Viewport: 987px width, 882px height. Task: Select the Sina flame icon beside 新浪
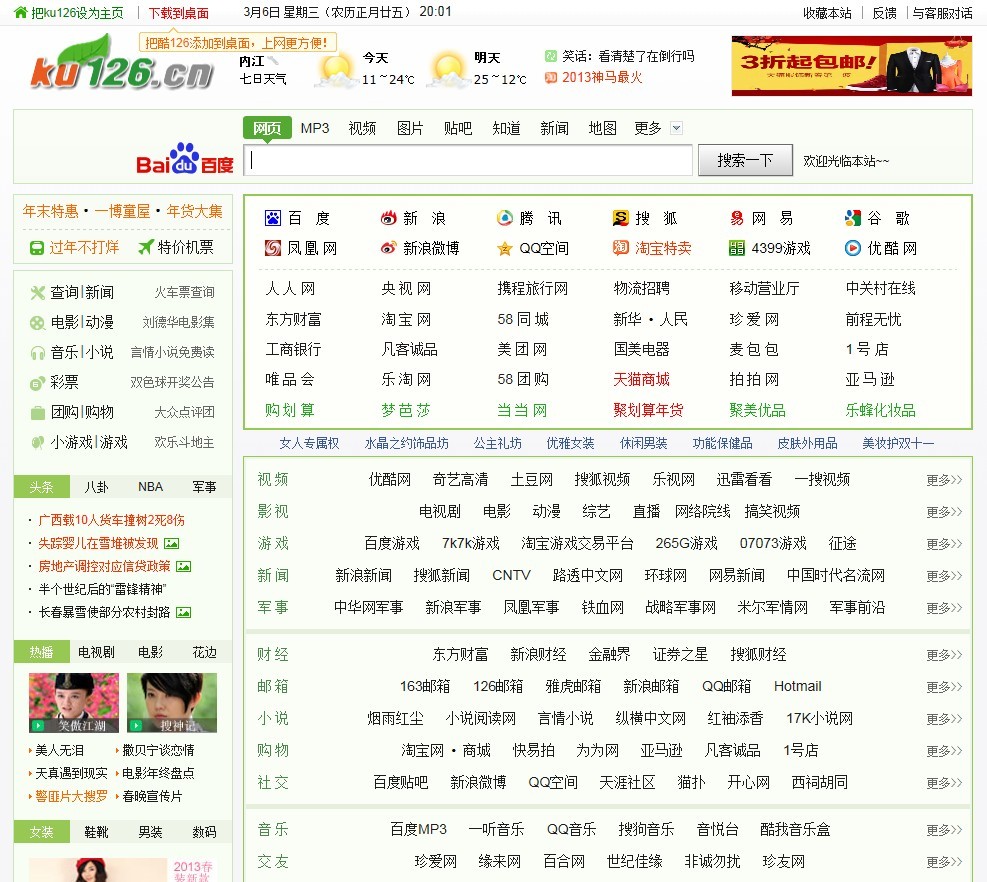coord(388,217)
